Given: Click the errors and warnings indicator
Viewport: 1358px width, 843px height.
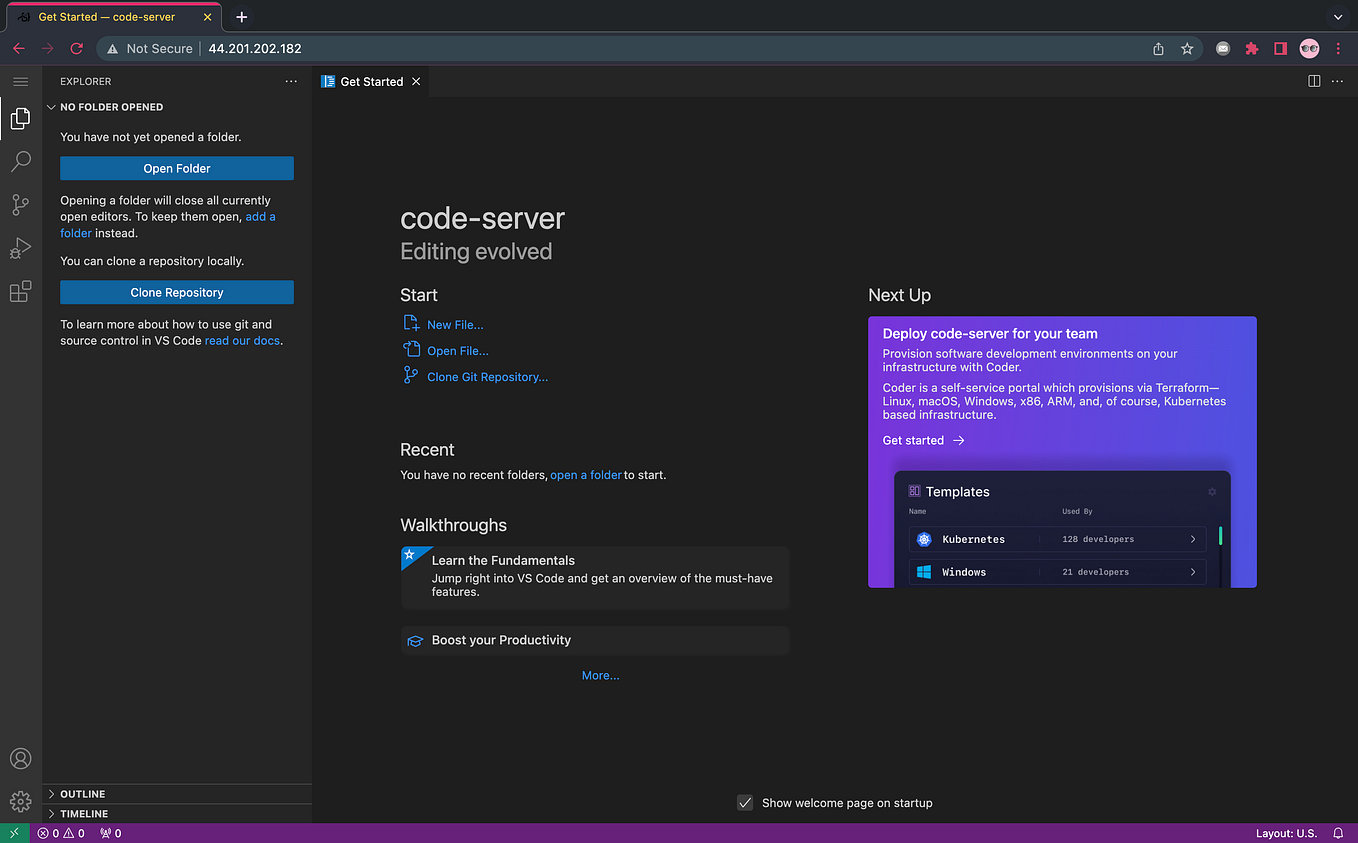Looking at the screenshot, I should pos(61,832).
